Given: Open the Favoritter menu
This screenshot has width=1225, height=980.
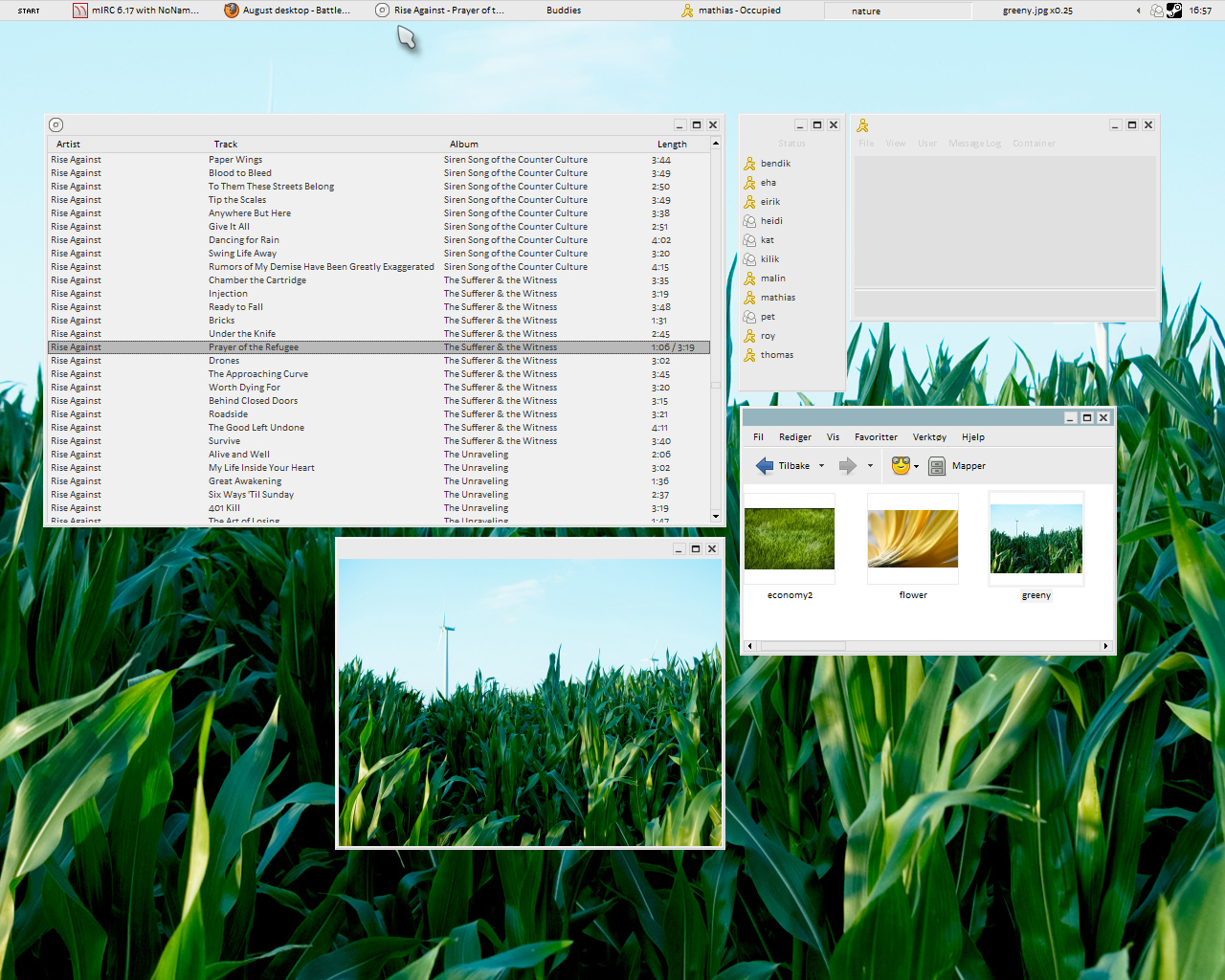Looking at the screenshot, I should pyautogui.click(x=876, y=437).
